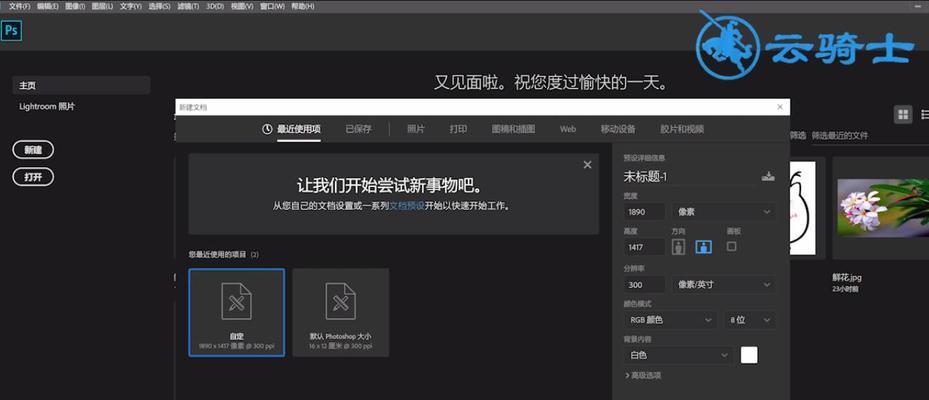Open the resolution unit 像素/英寸 dropdown
Screen dimensions: 929x400
click(x=723, y=284)
